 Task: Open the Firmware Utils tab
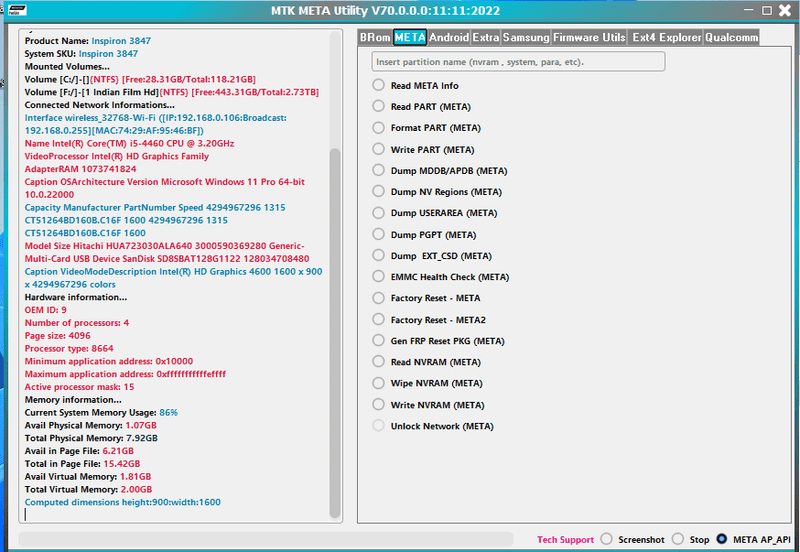(x=589, y=37)
